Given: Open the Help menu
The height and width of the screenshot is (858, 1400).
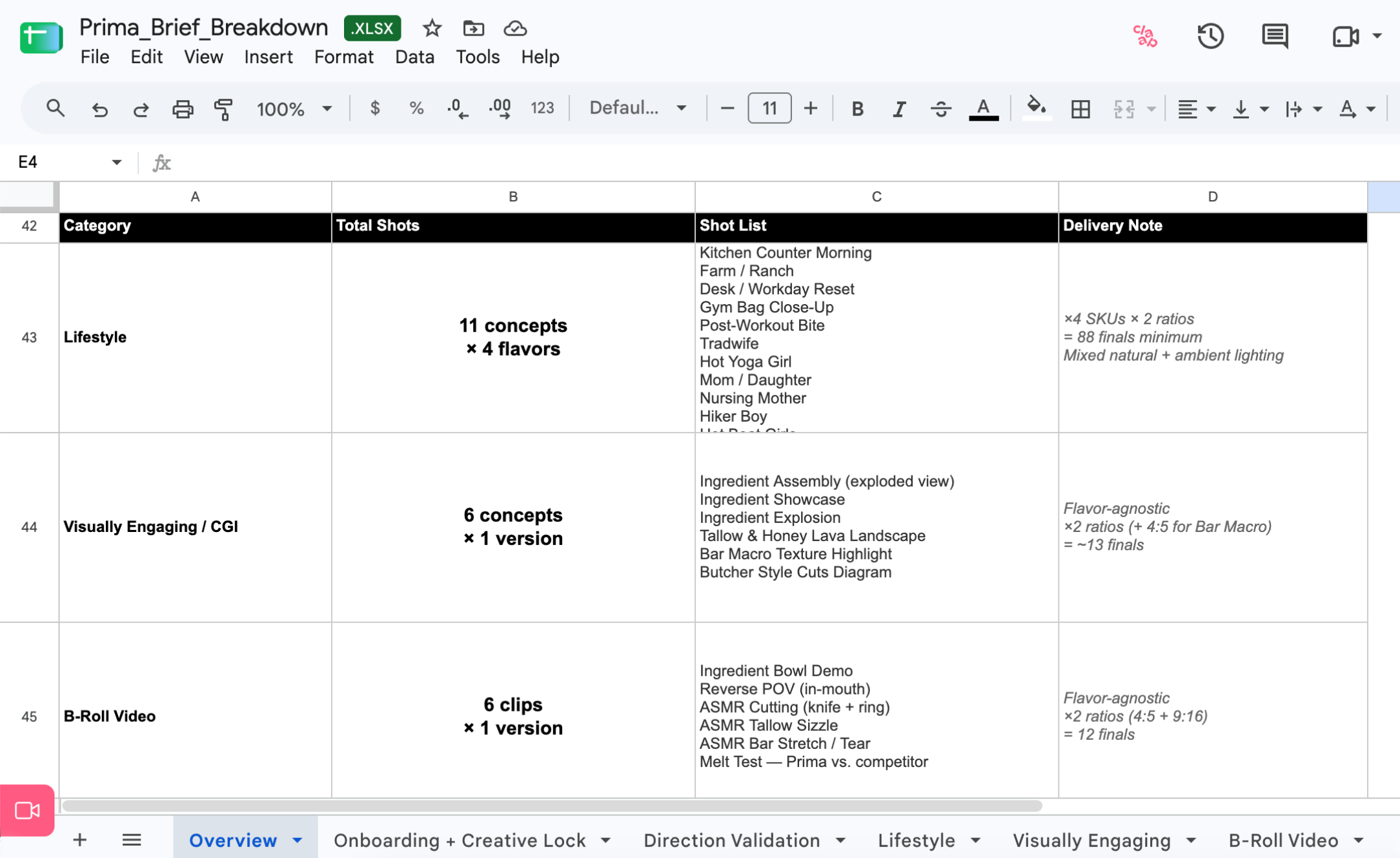Looking at the screenshot, I should (x=540, y=57).
